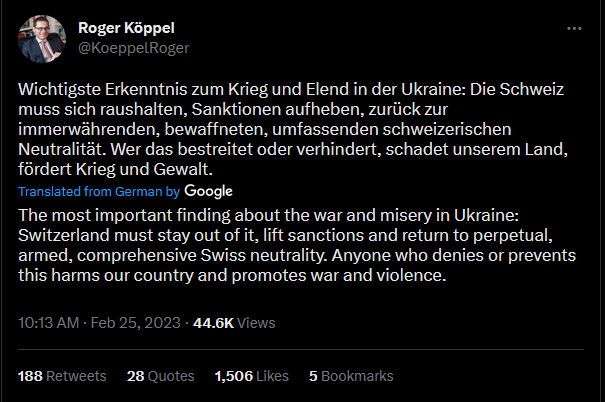The image size is (605, 402).
Task: Click the Feb 25, 2023 date
Action: click(x=135, y=323)
